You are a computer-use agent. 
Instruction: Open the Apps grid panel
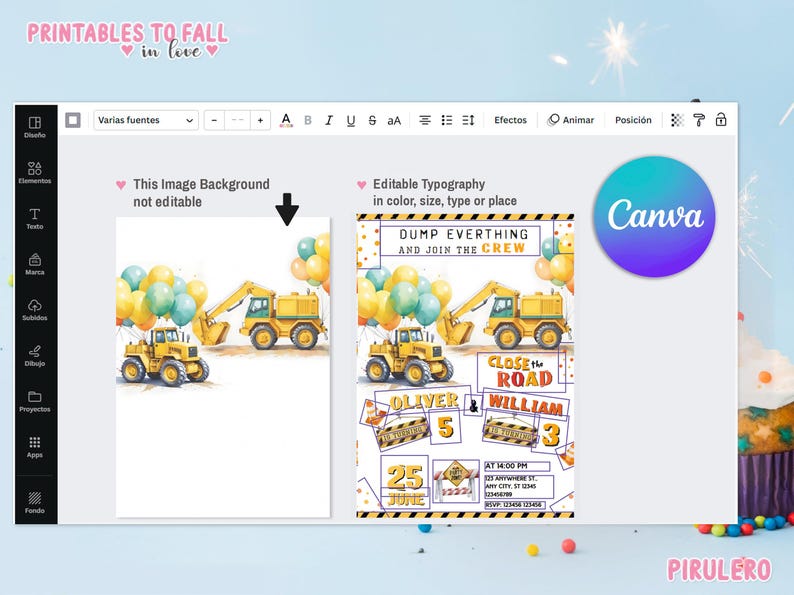pos(34,447)
